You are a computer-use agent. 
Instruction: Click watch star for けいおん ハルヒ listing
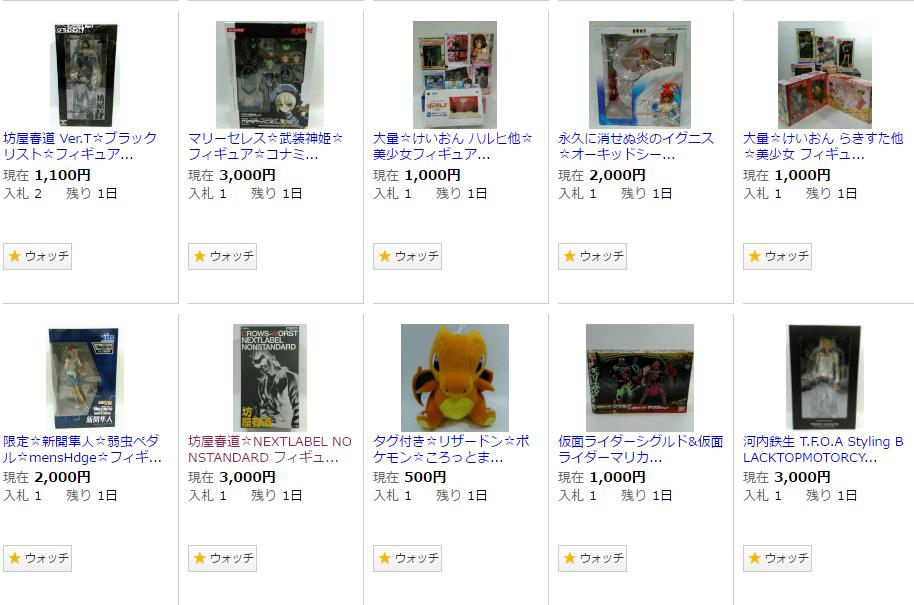pos(407,256)
